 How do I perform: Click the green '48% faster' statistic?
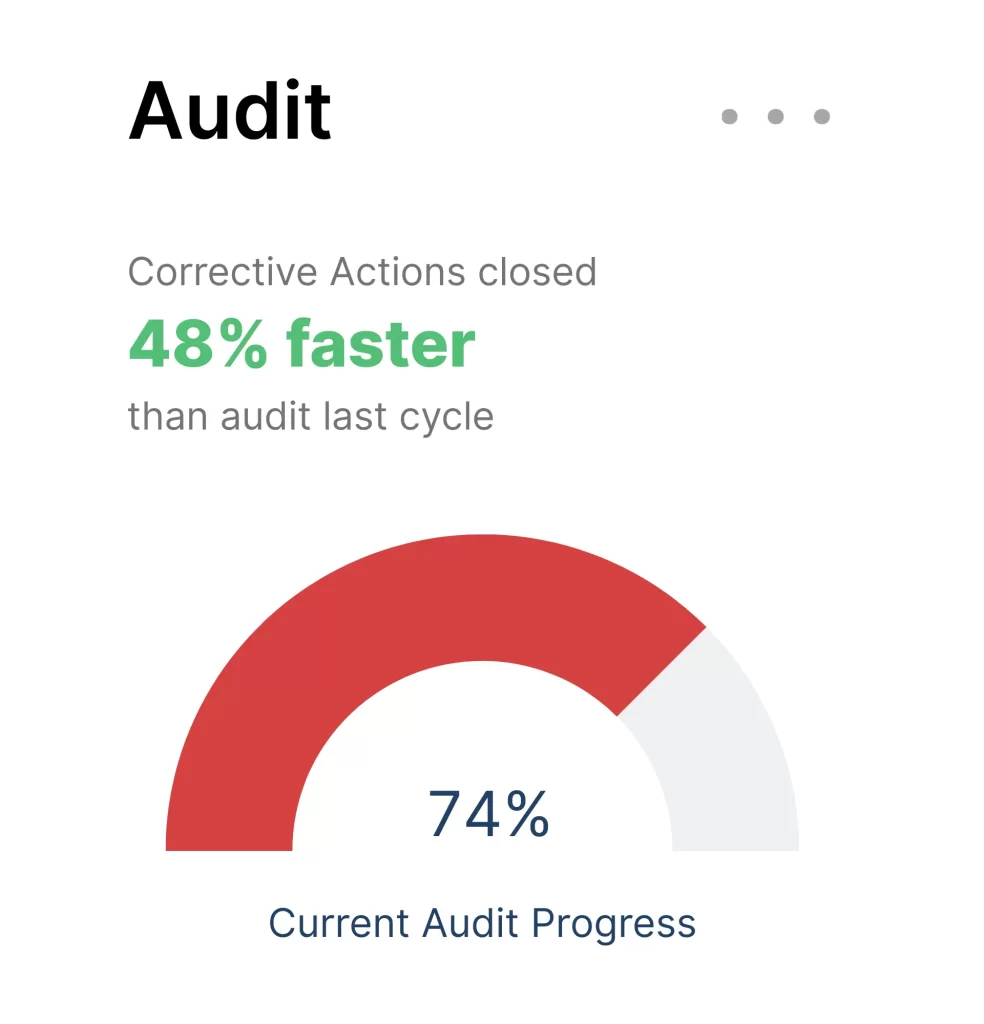(x=302, y=344)
